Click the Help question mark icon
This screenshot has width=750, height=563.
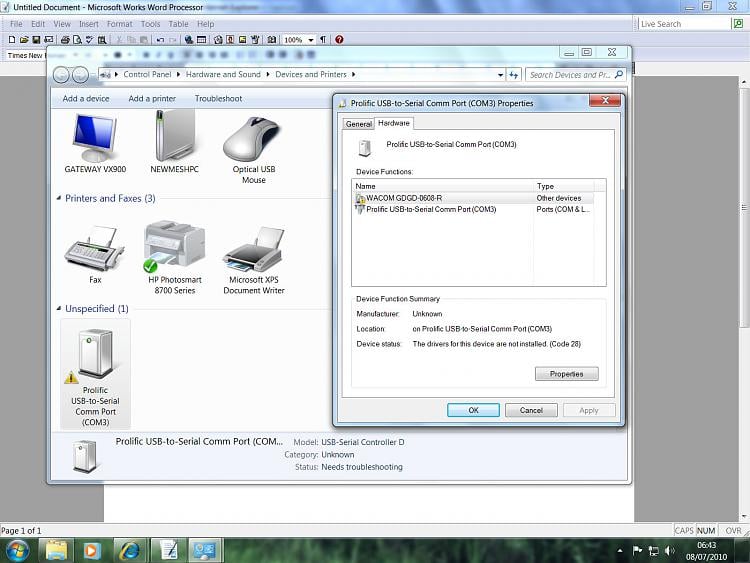click(x=339, y=40)
